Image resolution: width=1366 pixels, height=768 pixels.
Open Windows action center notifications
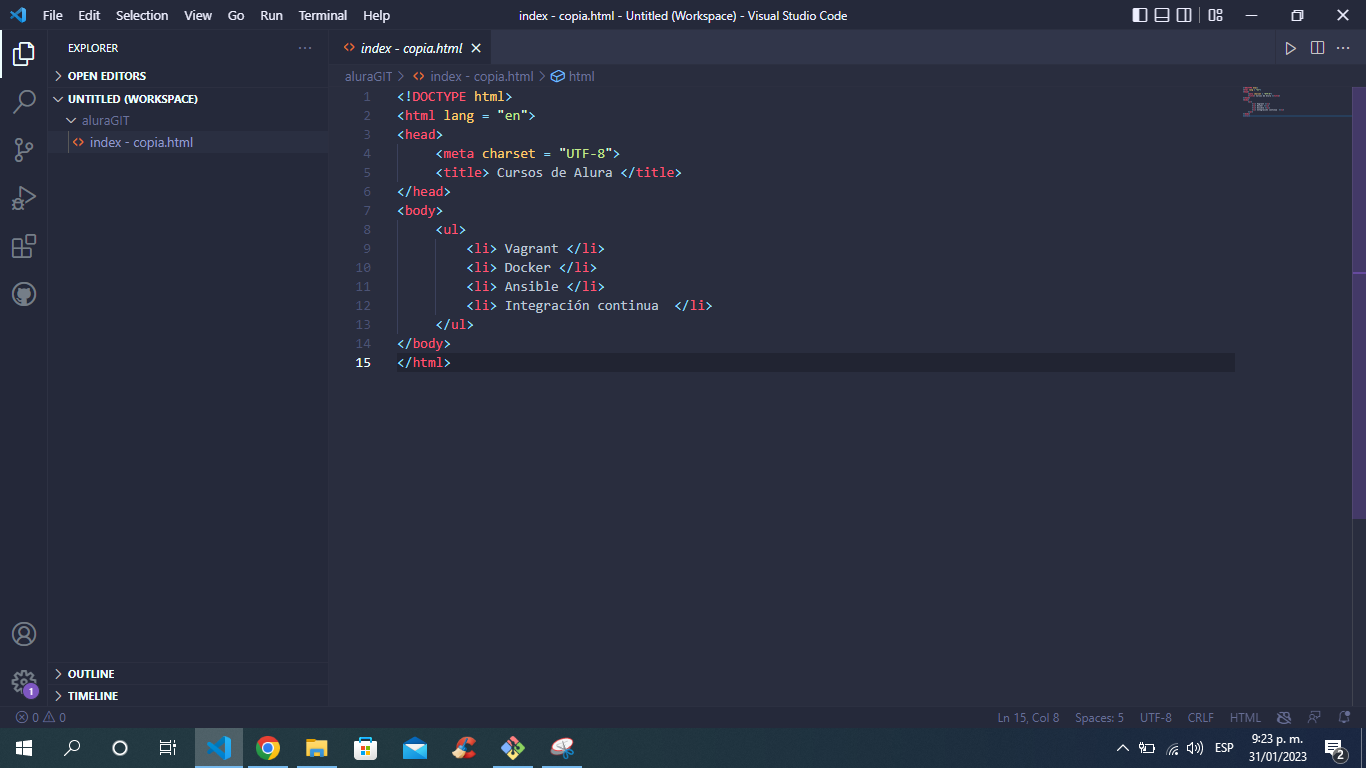(x=1334, y=748)
